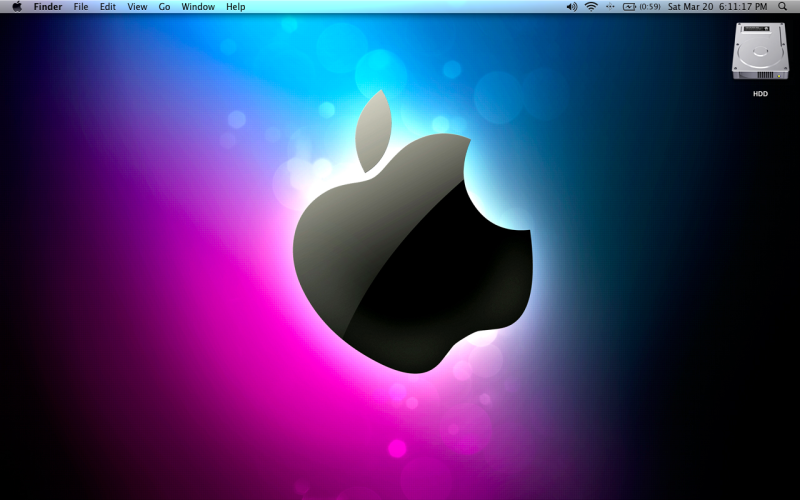The width and height of the screenshot is (800, 500).
Task: Open the Wi-Fi status menu
Action: tap(591, 7)
